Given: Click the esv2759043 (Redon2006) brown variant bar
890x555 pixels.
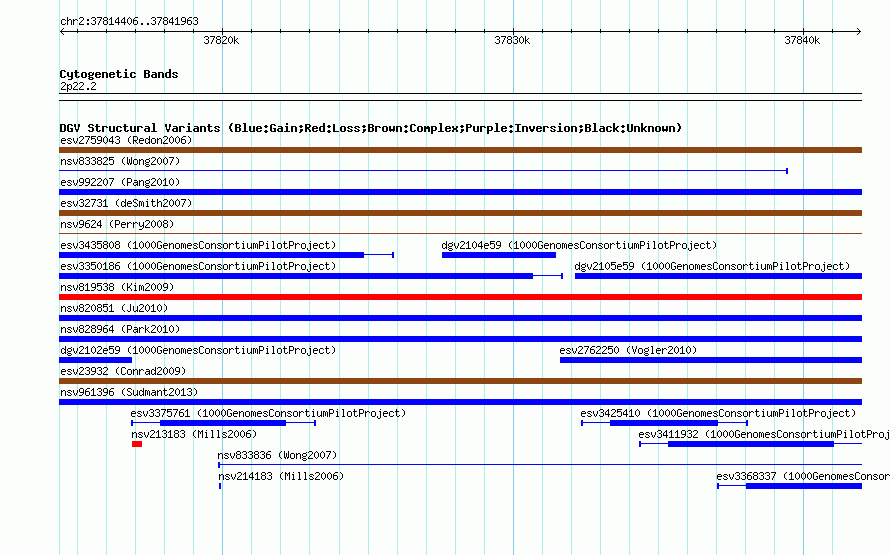Looking at the screenshot, I should pyautogui.click(x=460, y=150).
